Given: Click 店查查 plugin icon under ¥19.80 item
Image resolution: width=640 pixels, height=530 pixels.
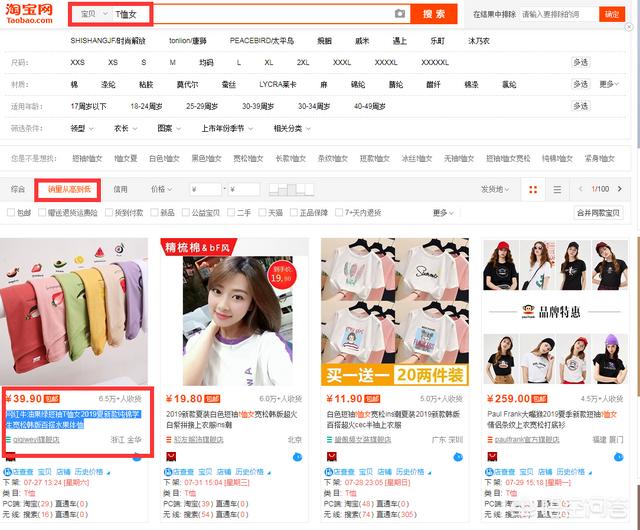Looking at the screenshot, I should pyautogui.click(x=167, y=472).
